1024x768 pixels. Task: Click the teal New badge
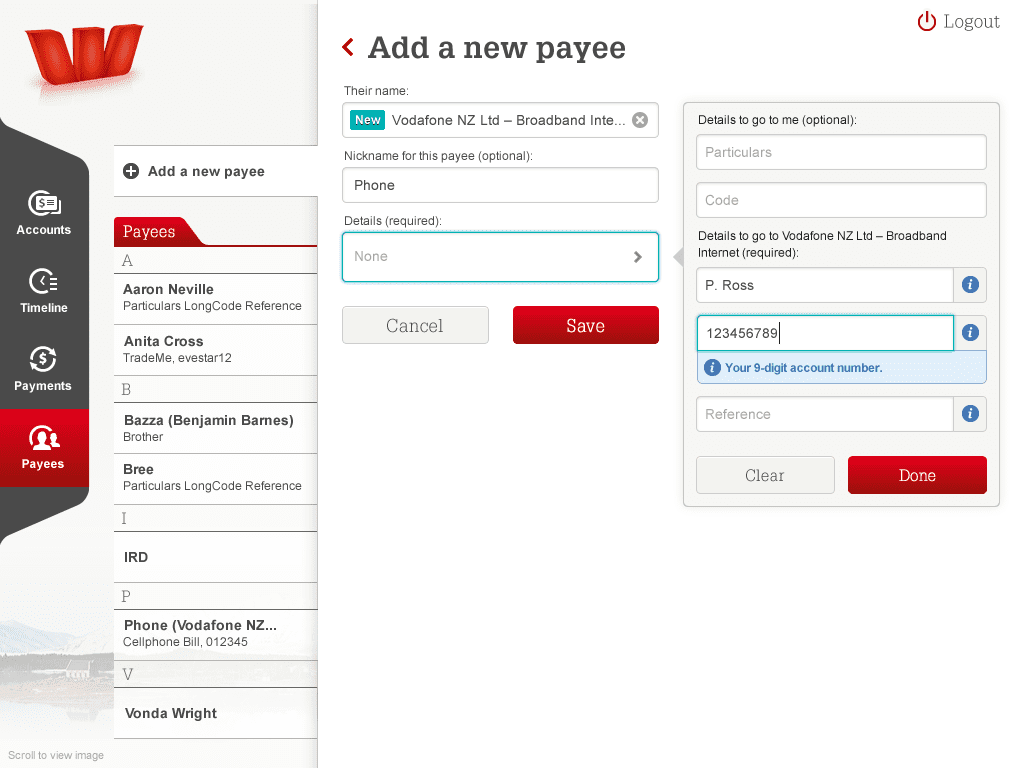(x=368, y=120)
